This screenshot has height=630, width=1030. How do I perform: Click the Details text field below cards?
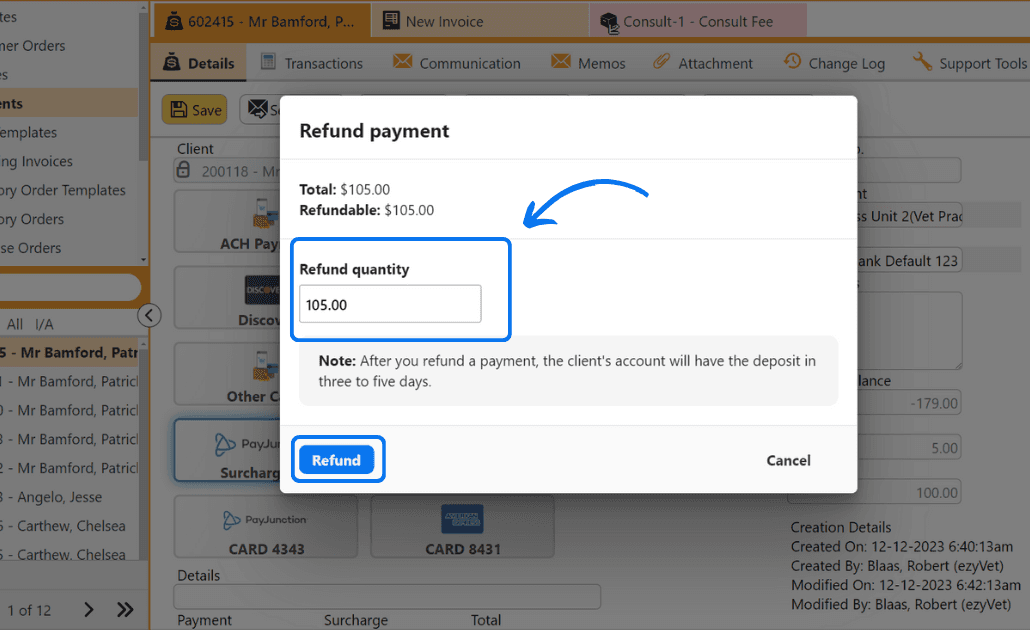coord(386,597)
